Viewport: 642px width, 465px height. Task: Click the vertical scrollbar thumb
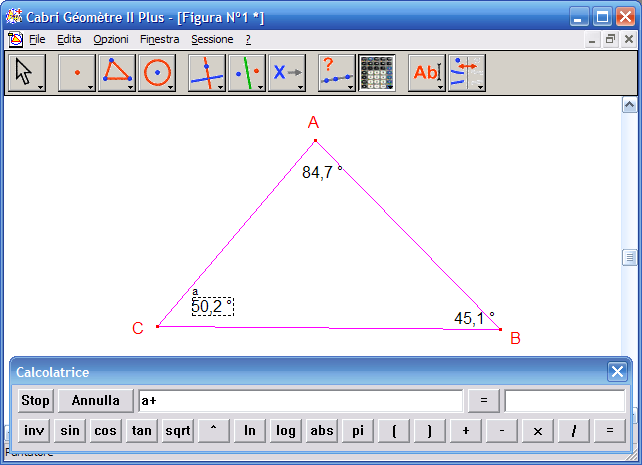pyautogui.click(x=629, y=257)
